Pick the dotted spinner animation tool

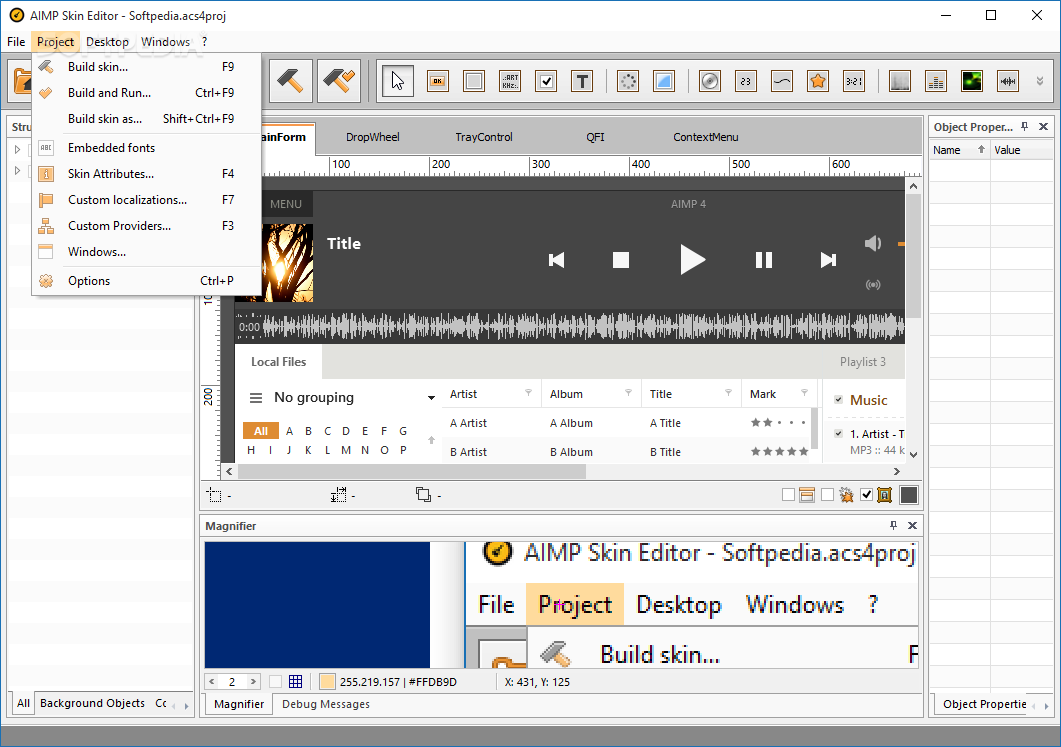[628, 82]
